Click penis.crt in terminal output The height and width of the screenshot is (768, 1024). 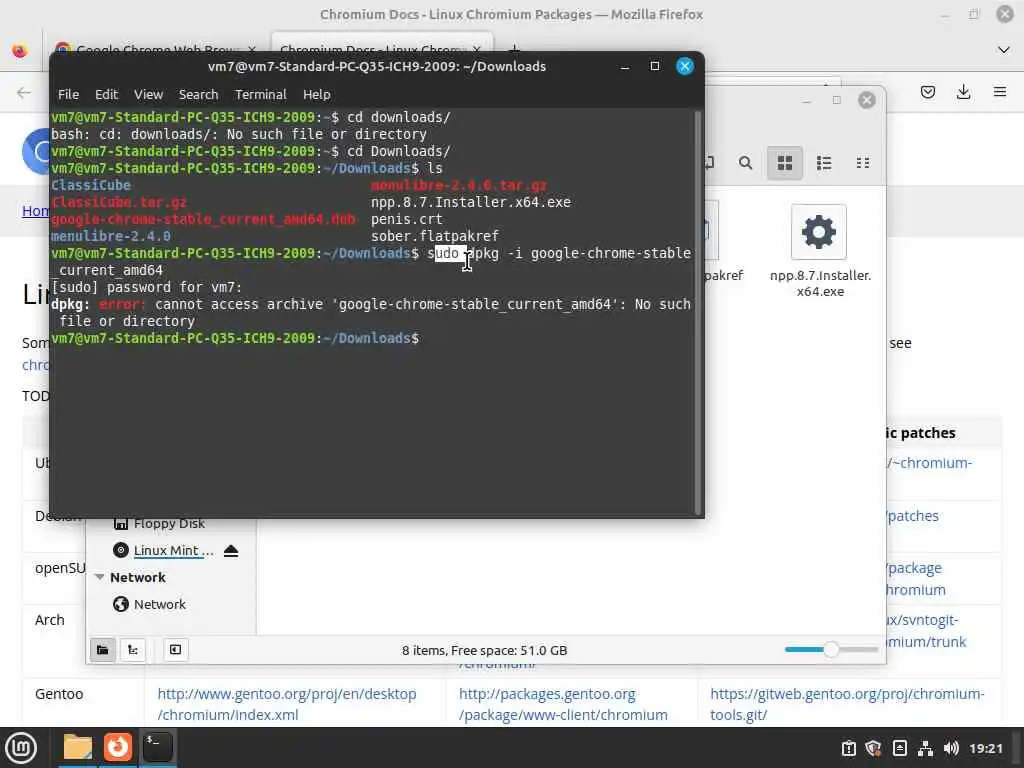[406, 219]
